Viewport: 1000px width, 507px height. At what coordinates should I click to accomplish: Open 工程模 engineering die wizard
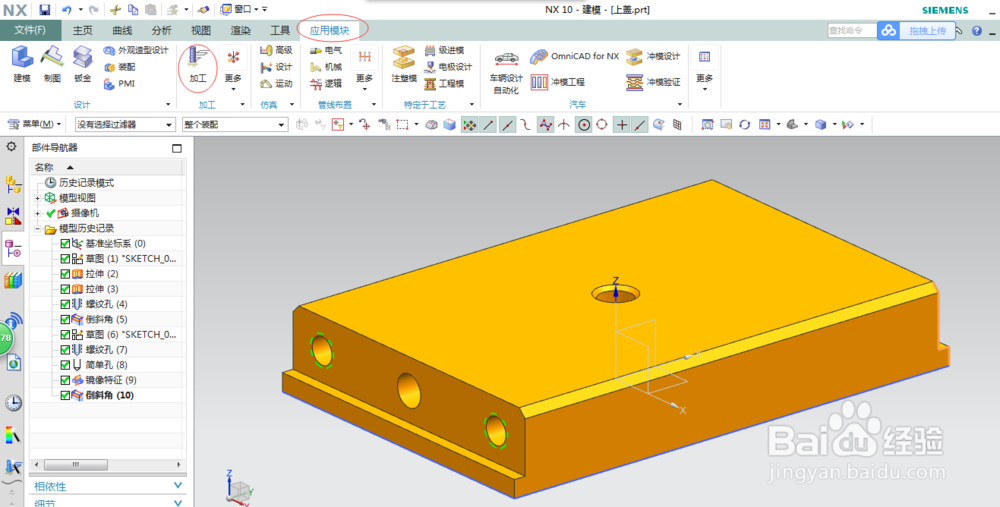[445, 84]
